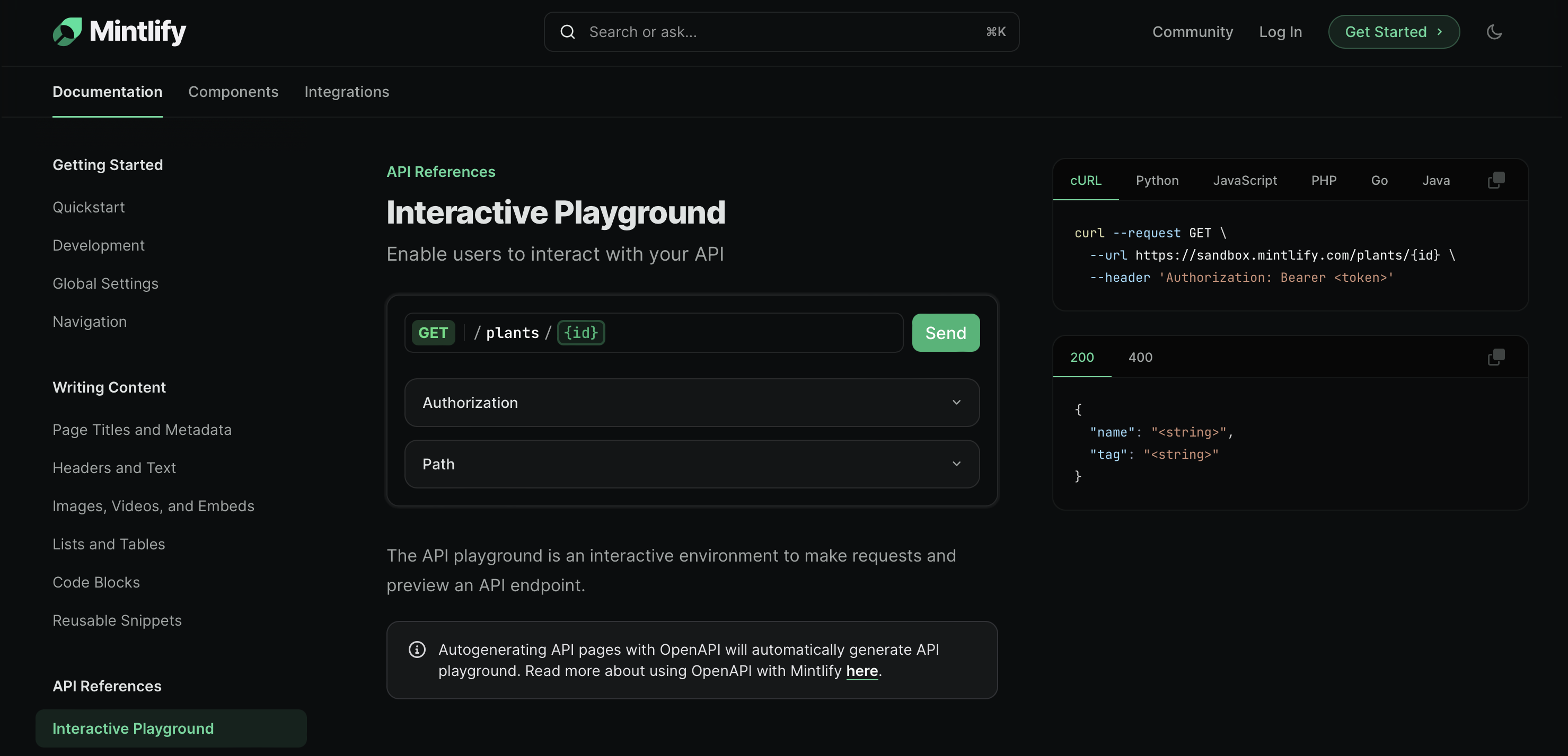Select the Java language tab
This screenshot has width=1568, height=756.
pos(1436,179)
